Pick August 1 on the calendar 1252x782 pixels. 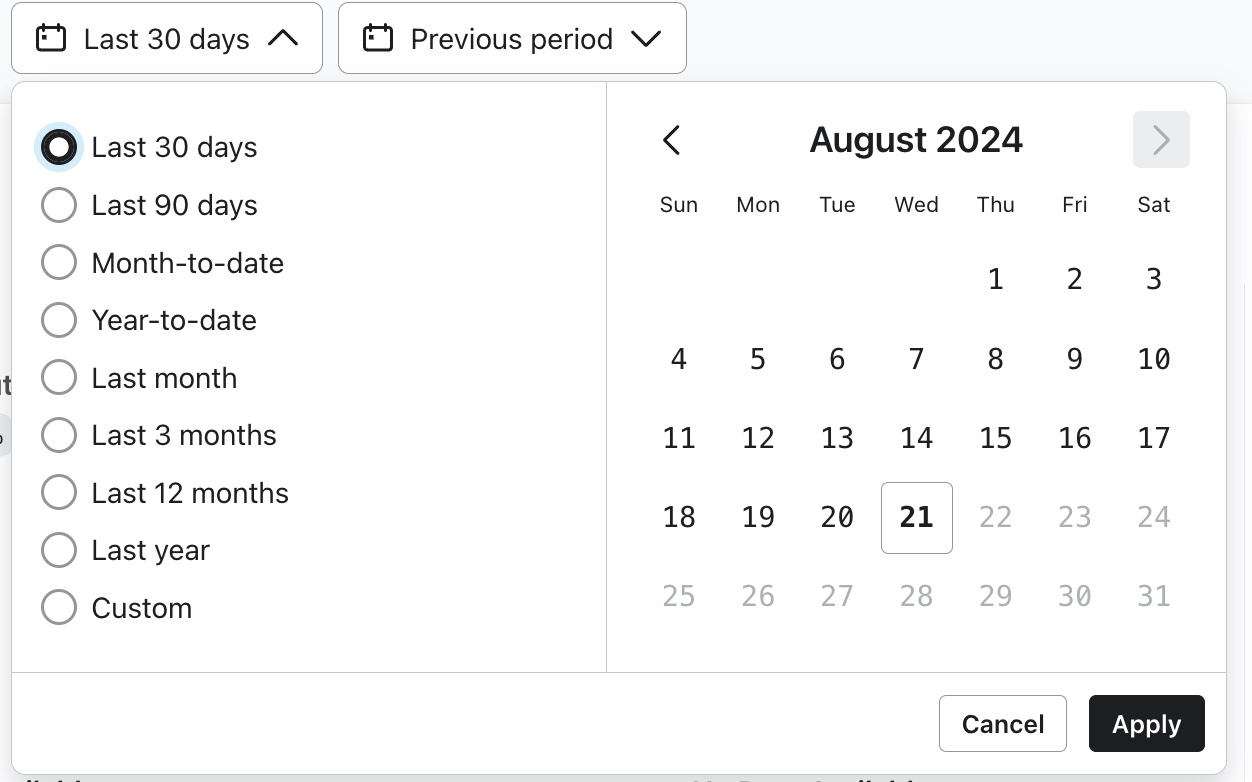pos(995,279)
